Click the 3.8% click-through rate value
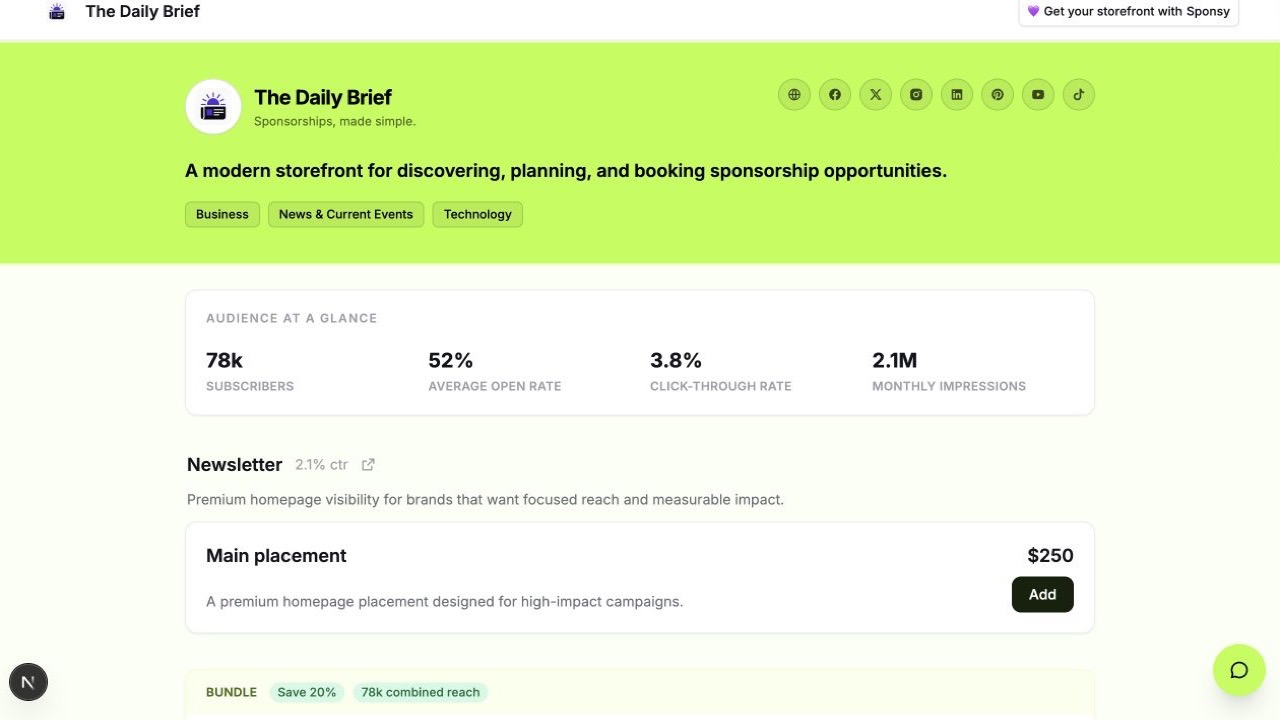 tap(676, 360)
